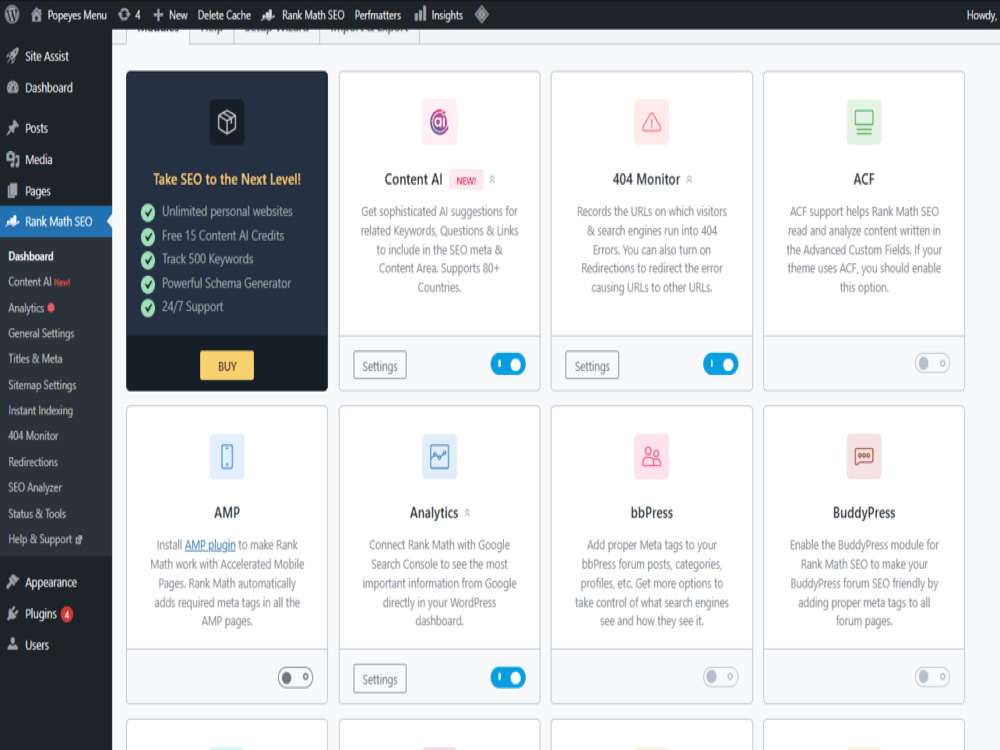This screenshot has width=1000, height=750.
Task: Click the chevron beside the Content AI title
Action: pos(492,180)
